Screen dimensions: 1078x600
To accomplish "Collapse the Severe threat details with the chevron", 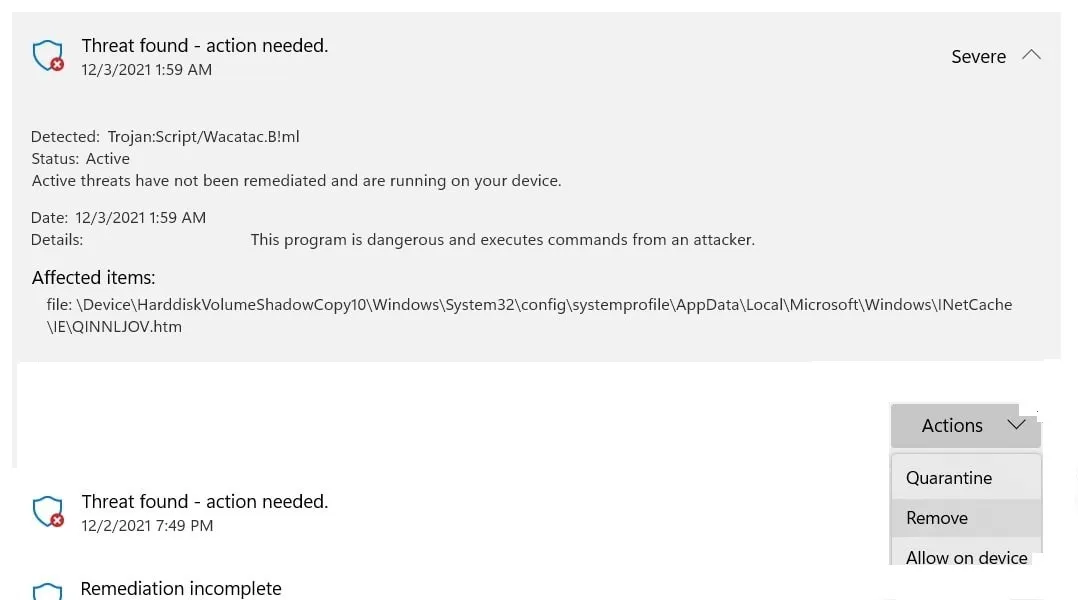I will tap(1032, 55).
